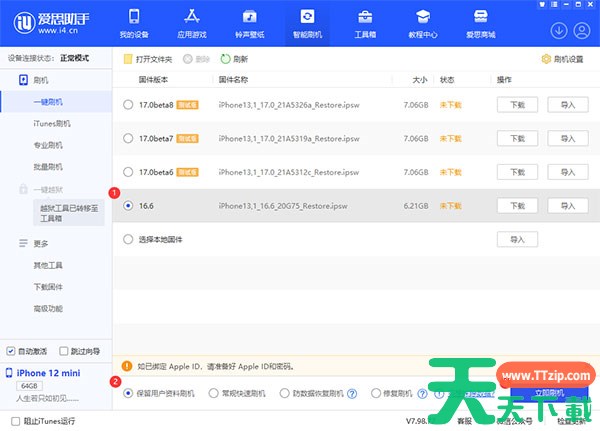Open 教程中心 tutorial center
The width and height of the screenshot is (600, 431).
(x=423, y=23)
